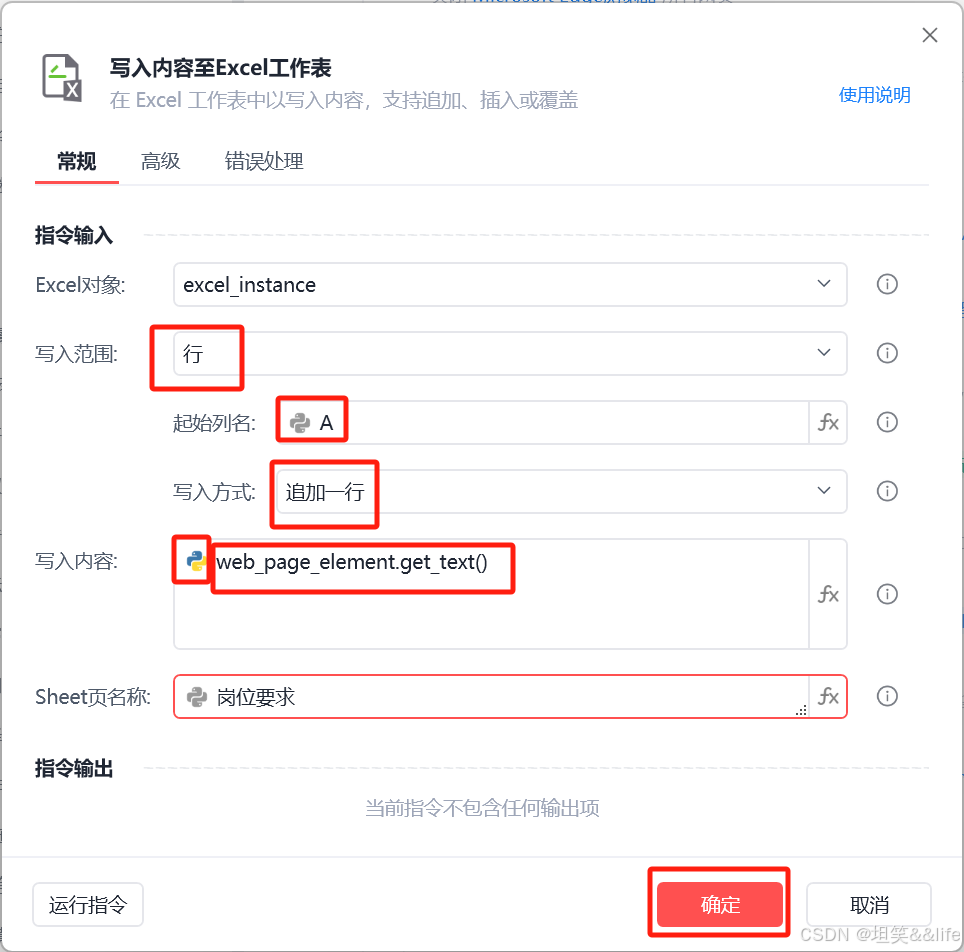Open the 使用说明 help link
The image size is (964, 952).
(x=874, y=95)
